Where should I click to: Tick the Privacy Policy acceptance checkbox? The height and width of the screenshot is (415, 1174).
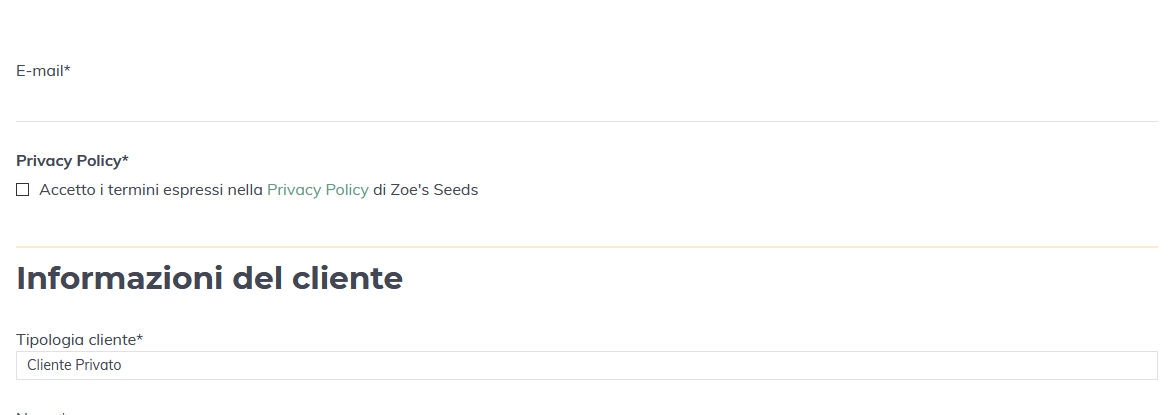coord(23,190)
